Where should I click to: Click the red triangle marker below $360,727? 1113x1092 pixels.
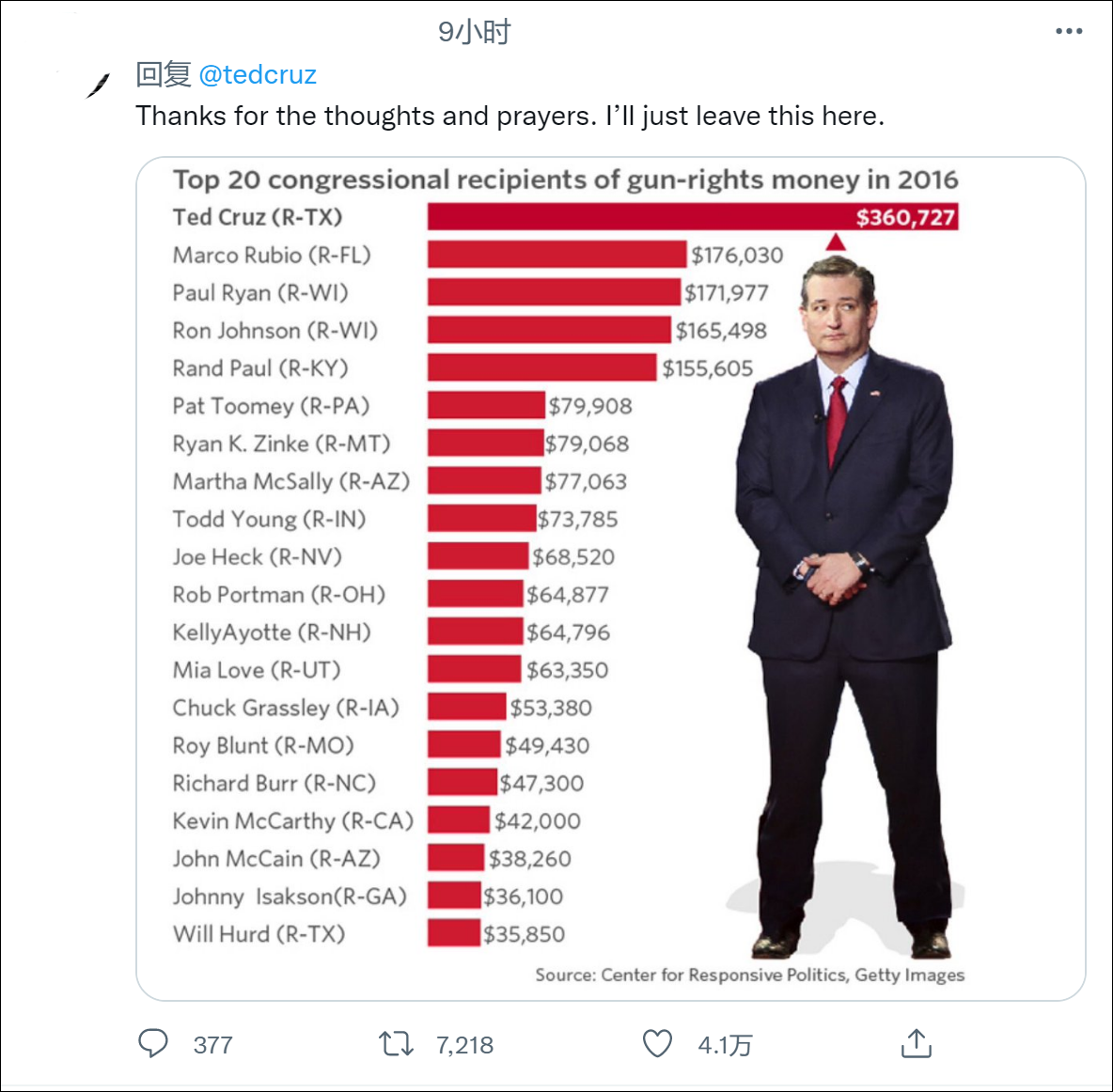pyautogui.click(x=836, y=242)
